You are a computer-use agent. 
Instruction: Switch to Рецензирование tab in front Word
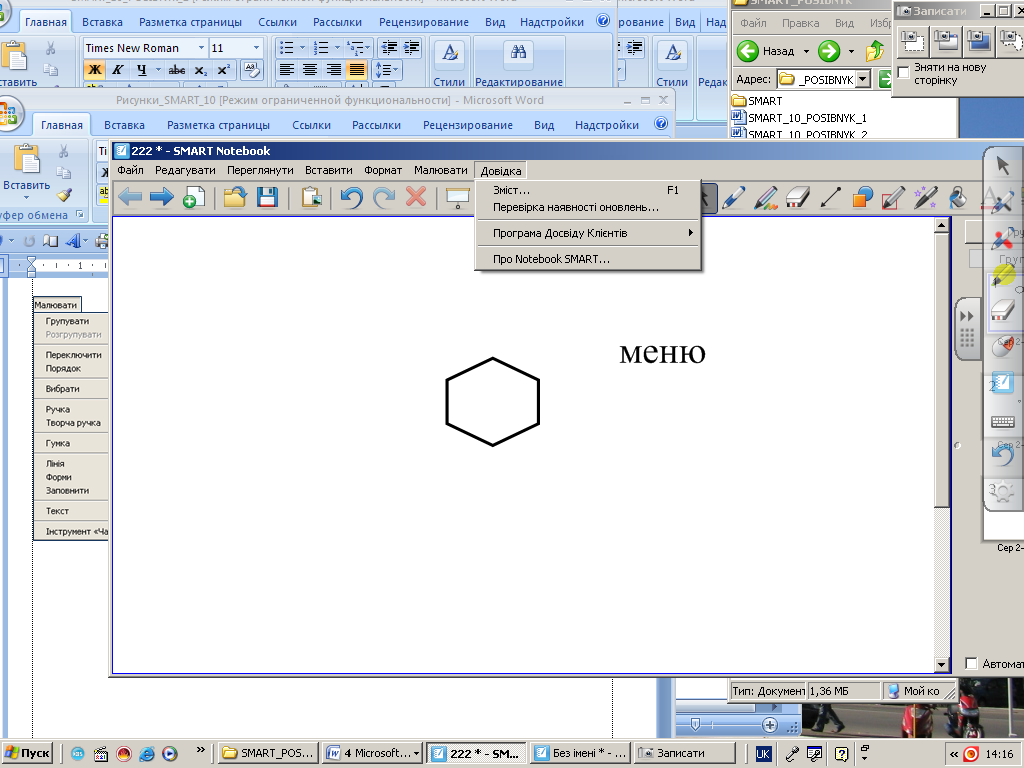pyautogui.click(x=468, y=125)
